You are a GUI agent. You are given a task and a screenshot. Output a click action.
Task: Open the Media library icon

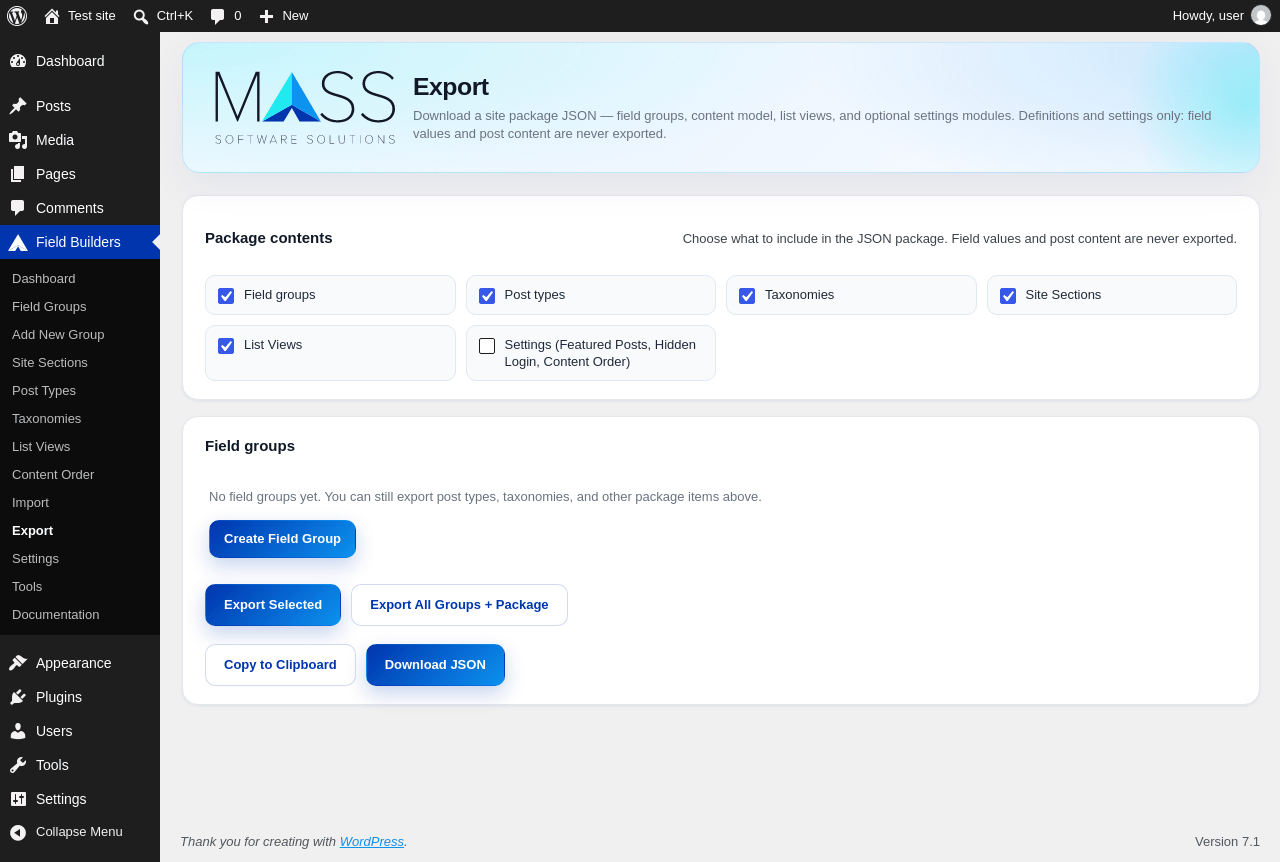point(18,140)
